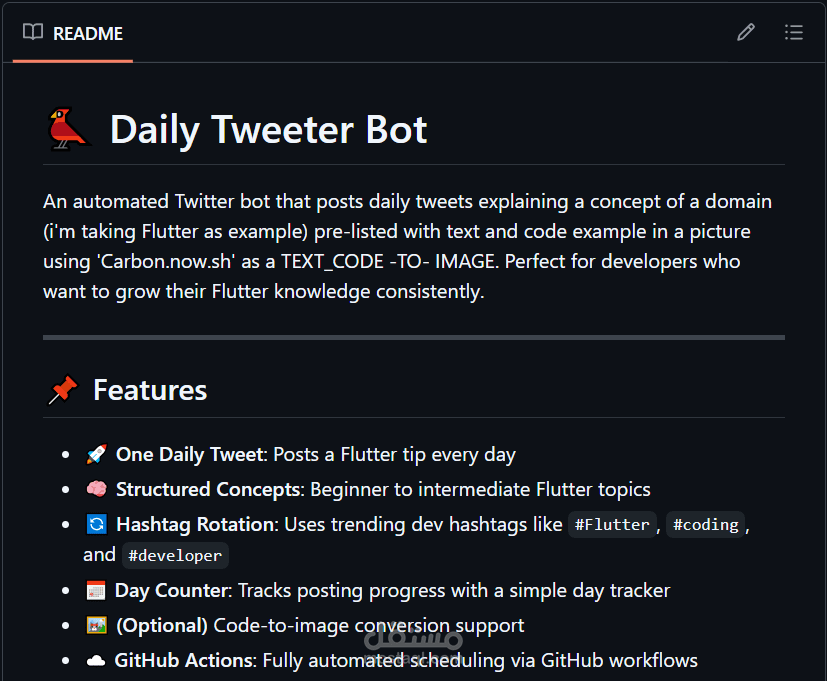Click the rocket emoji in features list

coord(97,454)
